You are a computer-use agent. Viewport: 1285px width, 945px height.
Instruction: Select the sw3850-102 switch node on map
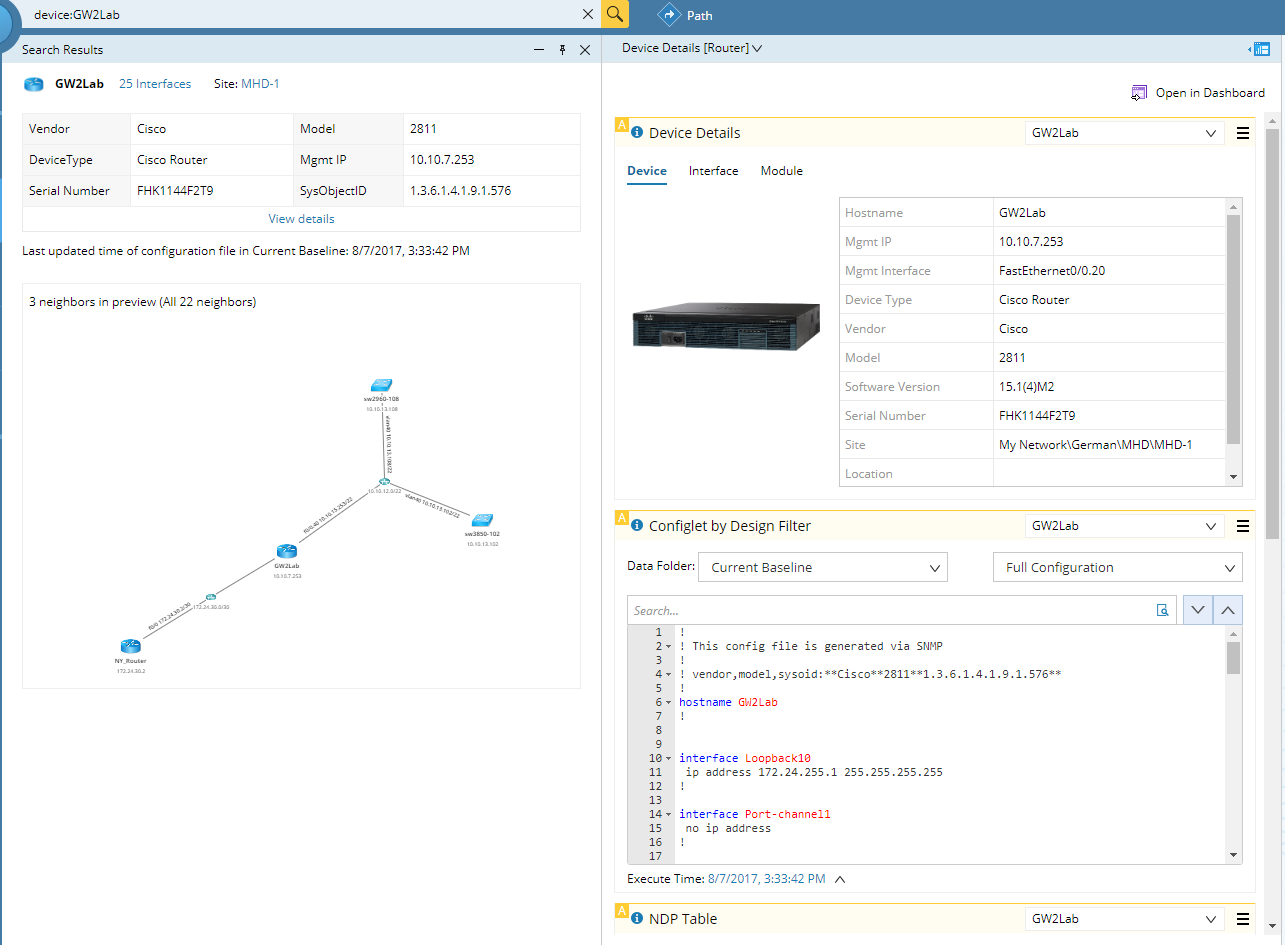(483, 520)
